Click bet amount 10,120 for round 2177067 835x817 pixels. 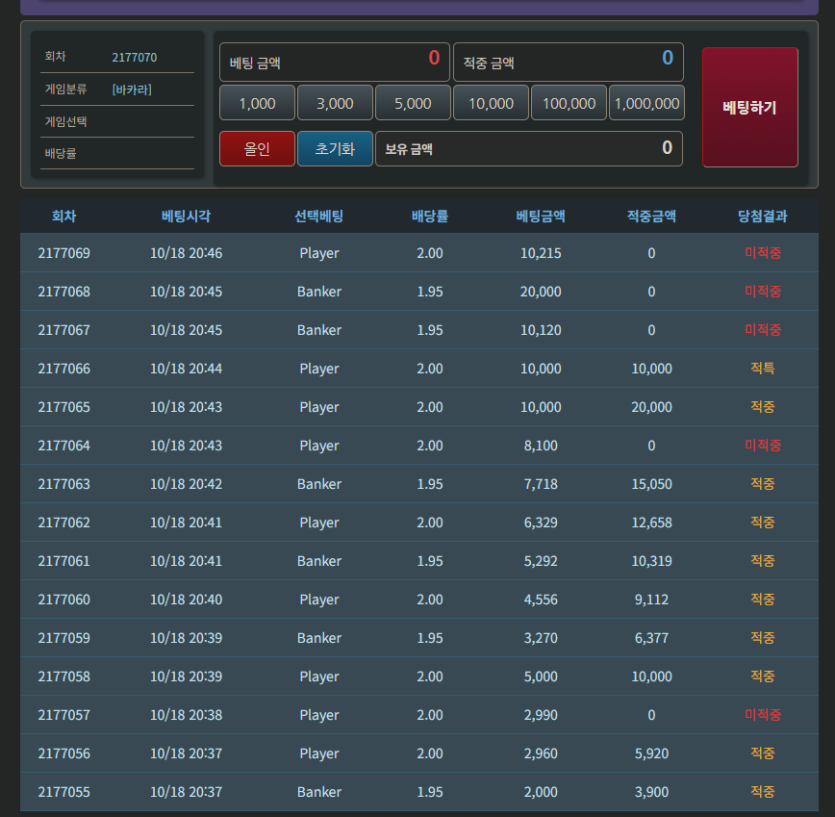[541, 330]
